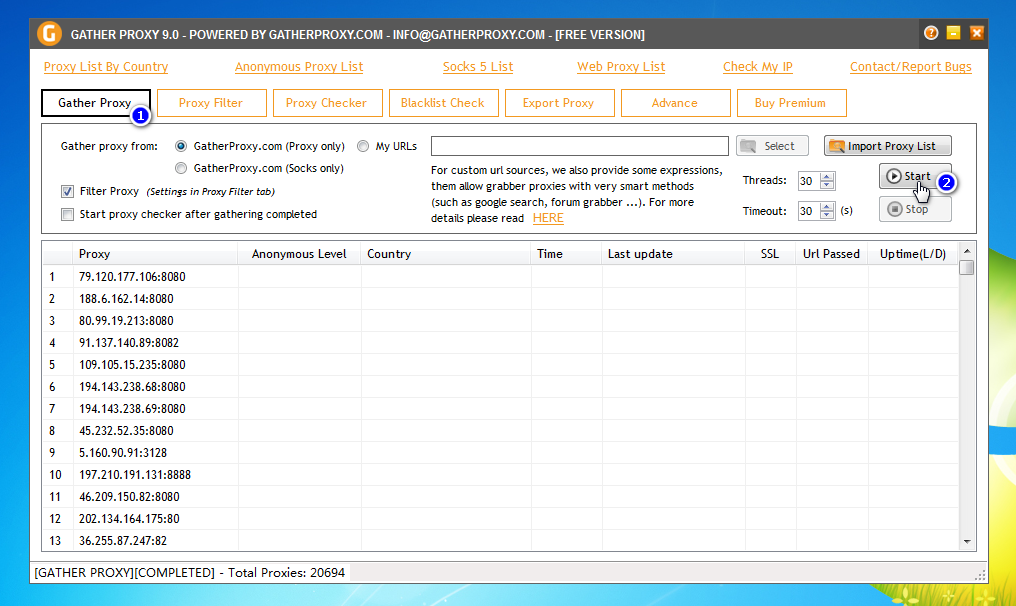The width and height of the screenshot is (1016, 606).
Task: Enable start proxy checker after gathering
Action: click(67, 215)
